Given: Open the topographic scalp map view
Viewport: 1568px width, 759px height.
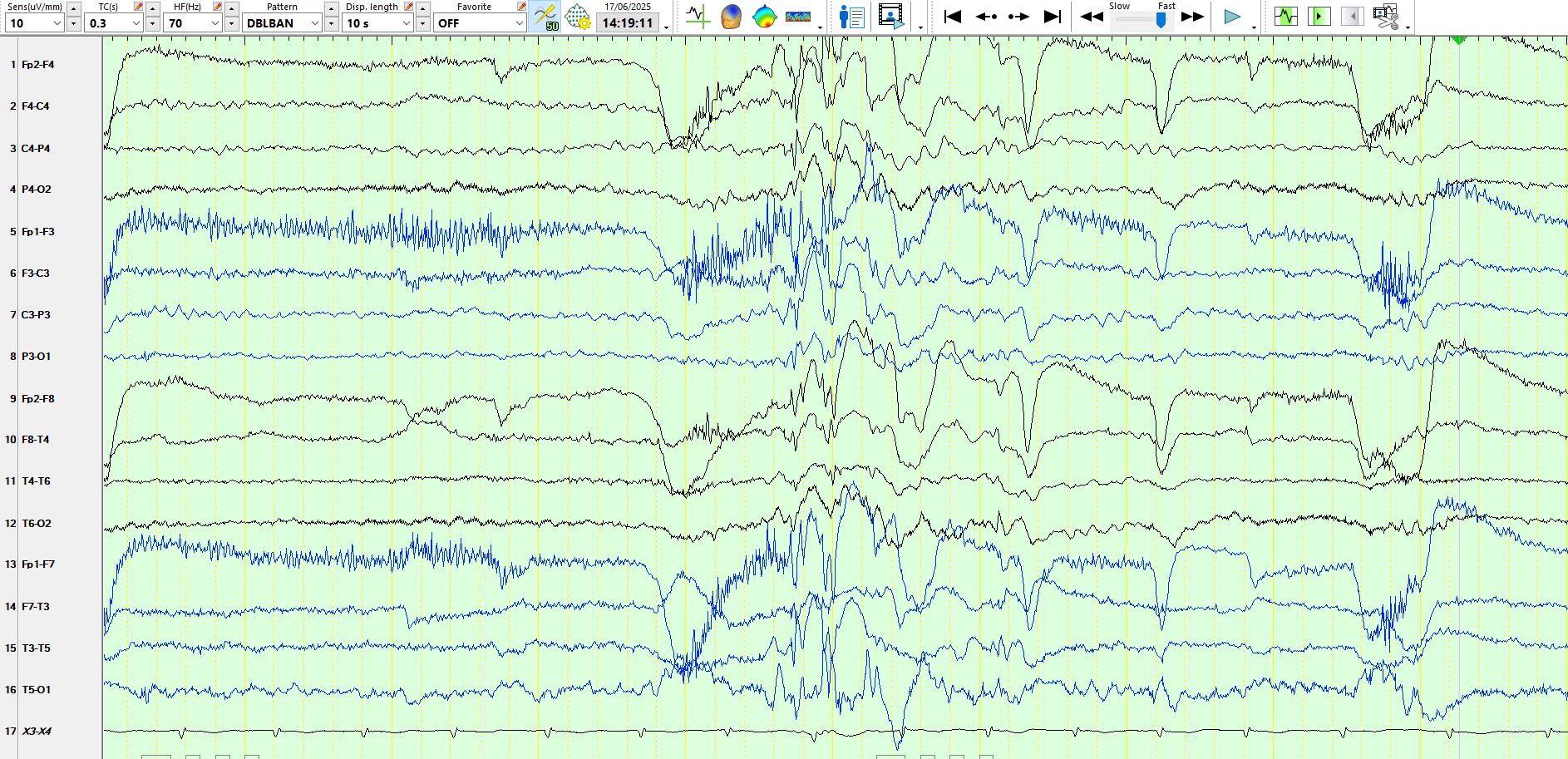Looking at the screenshot, I should 764,17.
